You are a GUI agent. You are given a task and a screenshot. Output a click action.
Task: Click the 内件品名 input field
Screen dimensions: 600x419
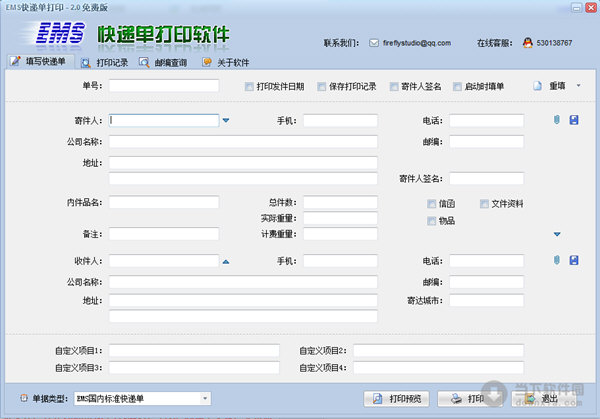pyautogui.click(x=164, y=202)
